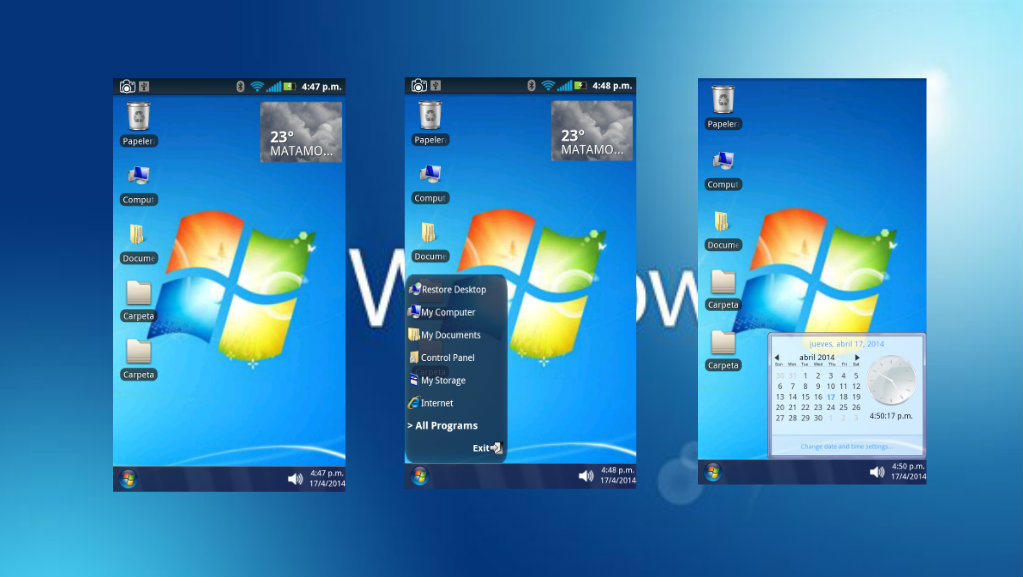Screen dimensions: 1023x577
Task: Expand All Programs in the start menu
Action: coord(443,426)
